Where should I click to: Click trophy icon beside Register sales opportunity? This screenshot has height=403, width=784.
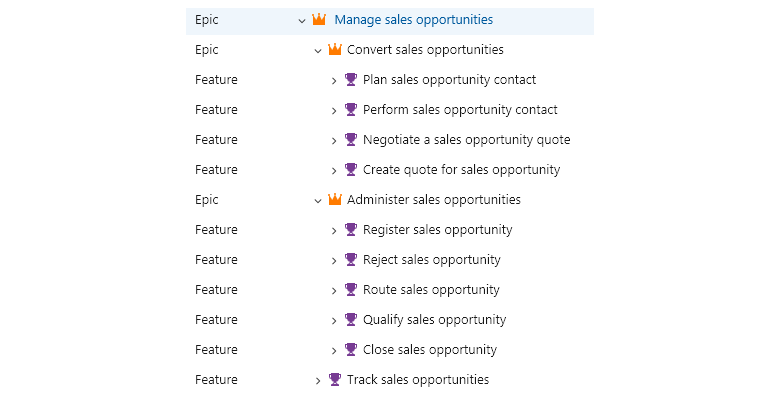[x=351, y=230]
